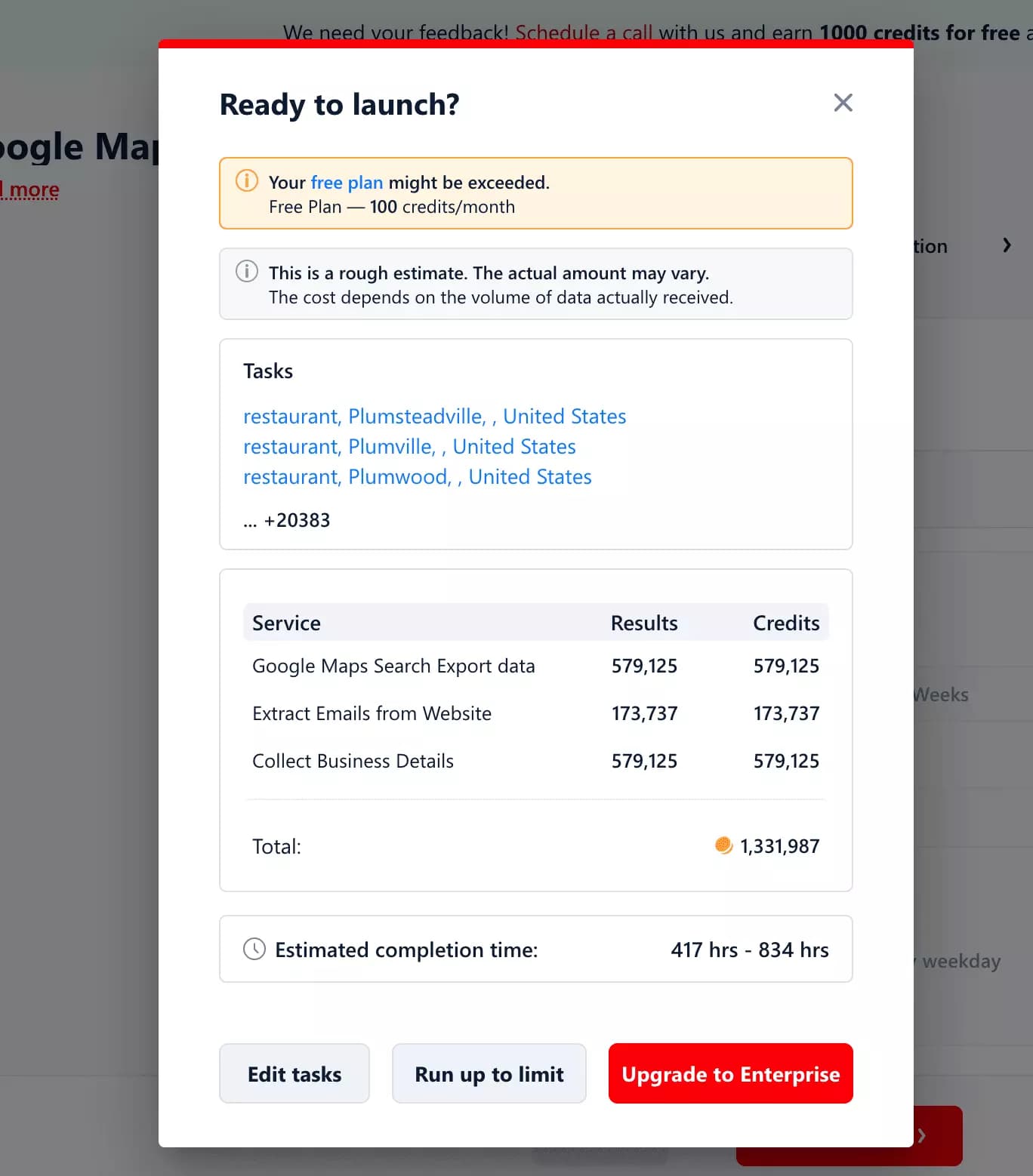Click the Edit tasks button
The height and width of the screenshot is (1176, 1033).
(x=294, y=1073)
